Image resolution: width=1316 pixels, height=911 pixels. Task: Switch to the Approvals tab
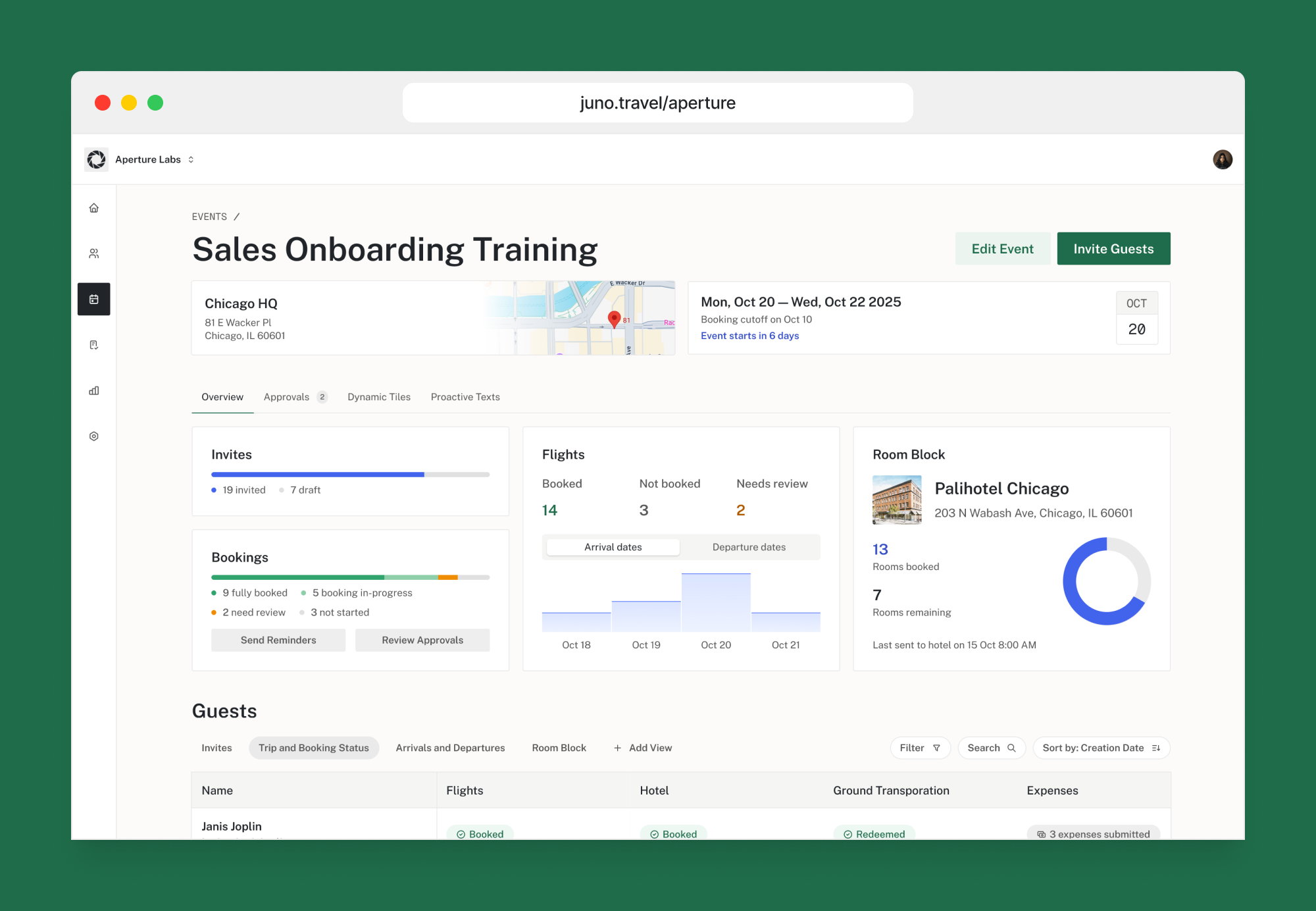(x=287, y=396)
